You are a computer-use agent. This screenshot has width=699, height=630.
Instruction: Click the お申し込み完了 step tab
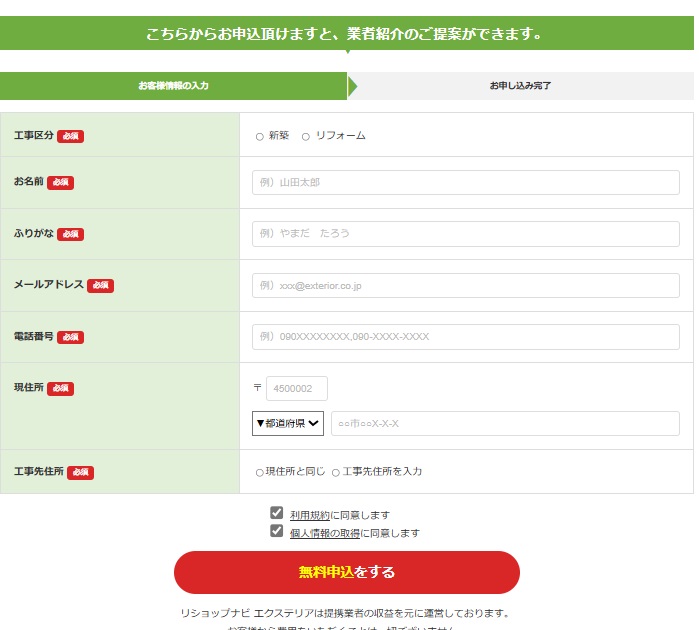(520, 86)
